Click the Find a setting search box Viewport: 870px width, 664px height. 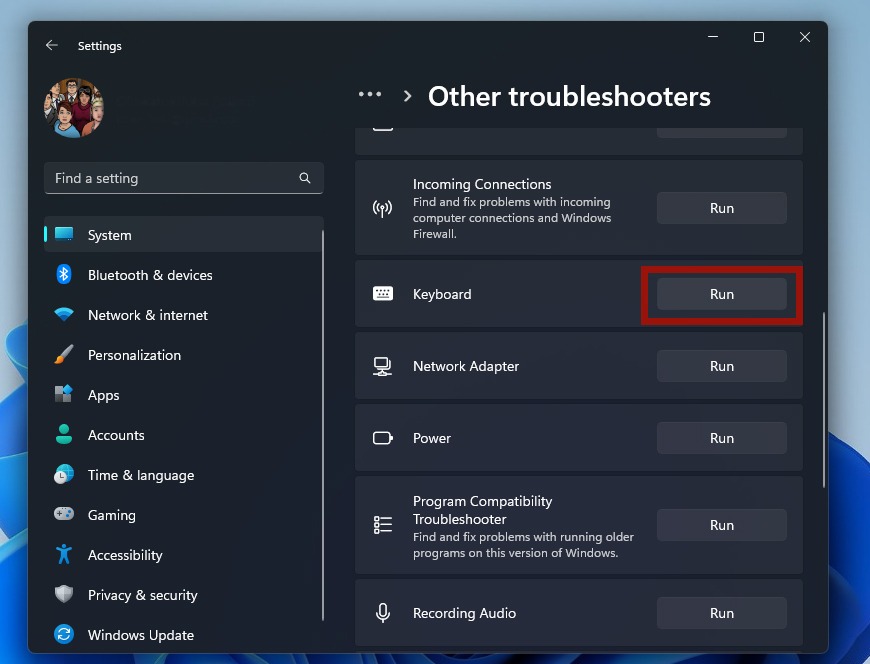[x=183, y=178]
